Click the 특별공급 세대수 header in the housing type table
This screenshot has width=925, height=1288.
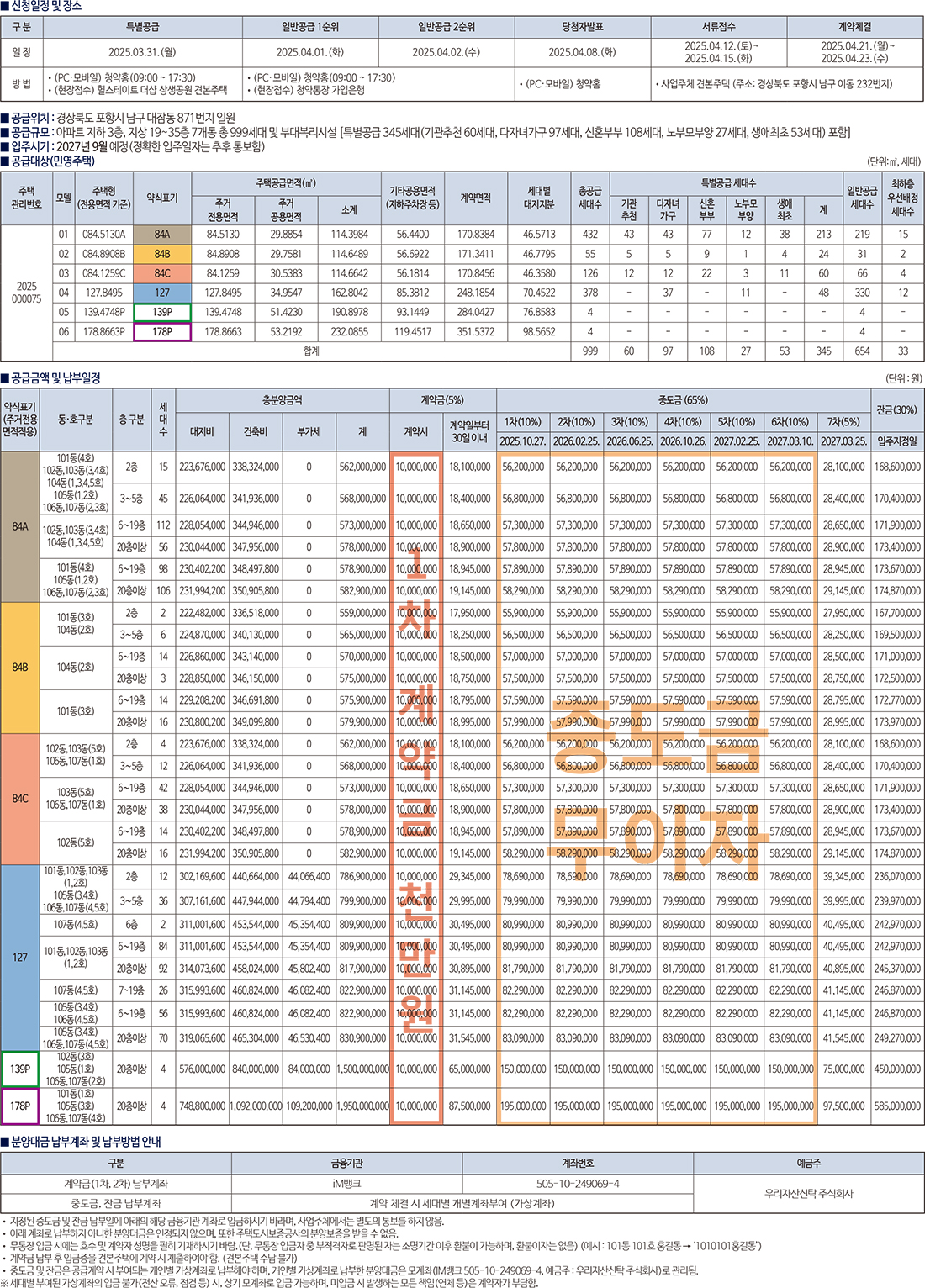pyautogui.click(x=727, y=182)
